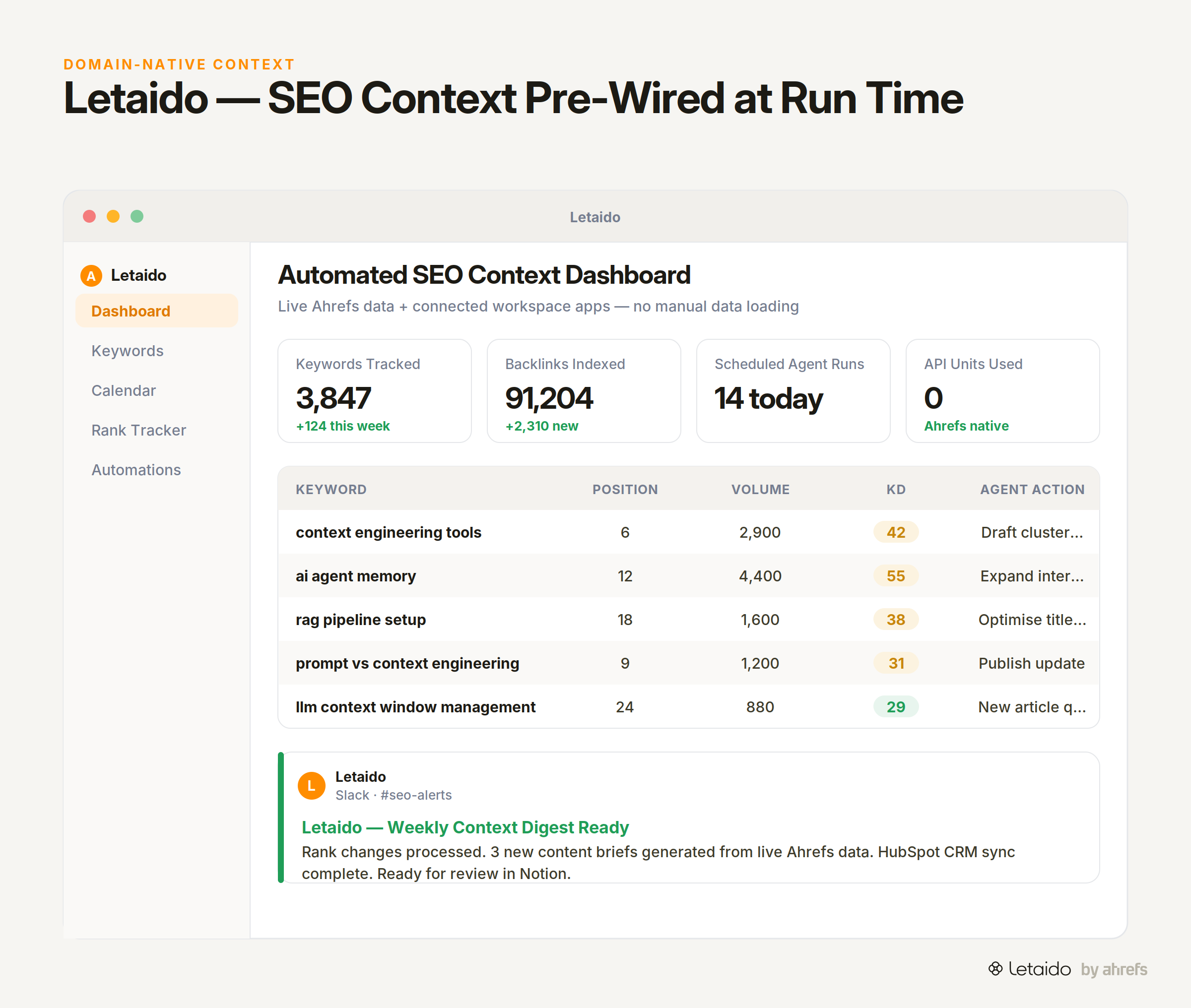Select 'llm context window management' keyword
Viewport: 1191px width, 1008px height.
point(415,707)
